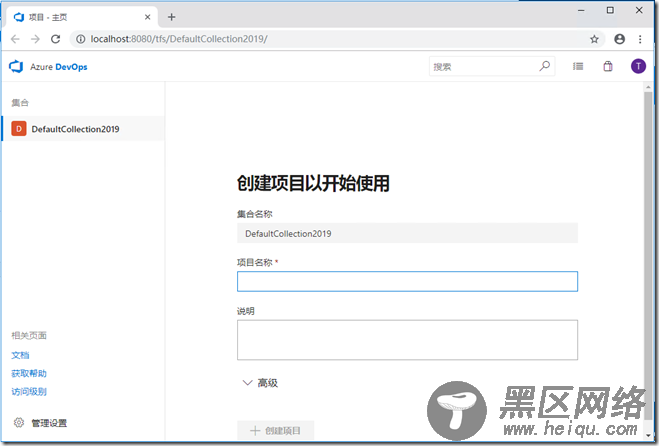Click the scrollbar up arrow
The image size is (659, 446).
click(x=648, y=87)
